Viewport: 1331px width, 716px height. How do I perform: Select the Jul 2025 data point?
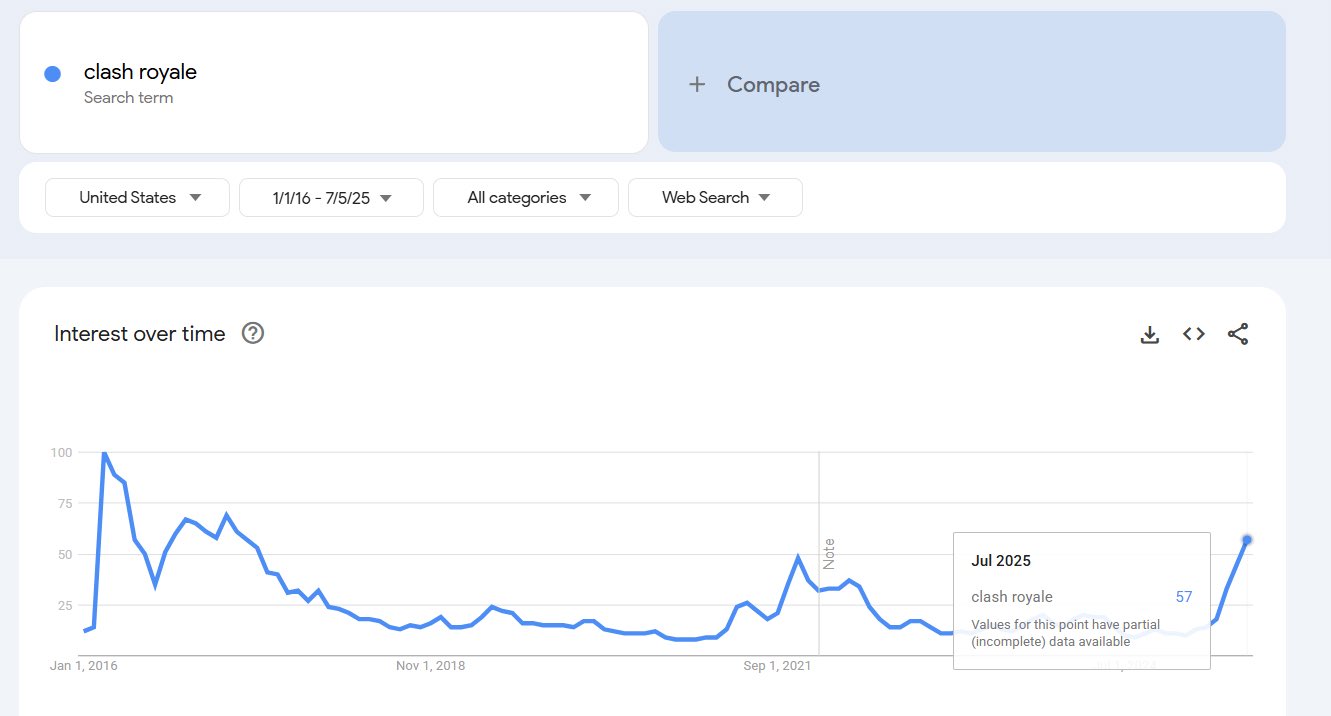1247,540
